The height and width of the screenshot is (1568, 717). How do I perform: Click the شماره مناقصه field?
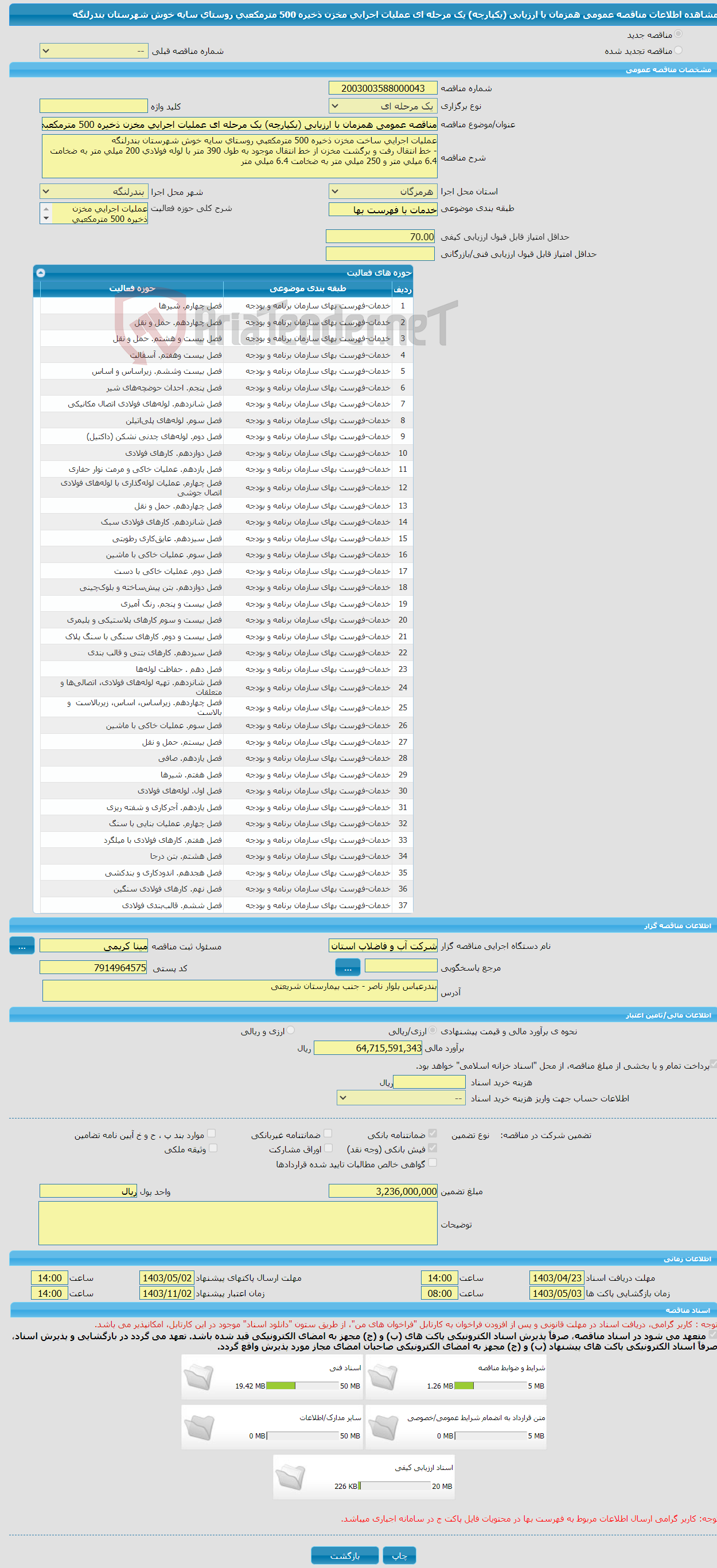383,88
